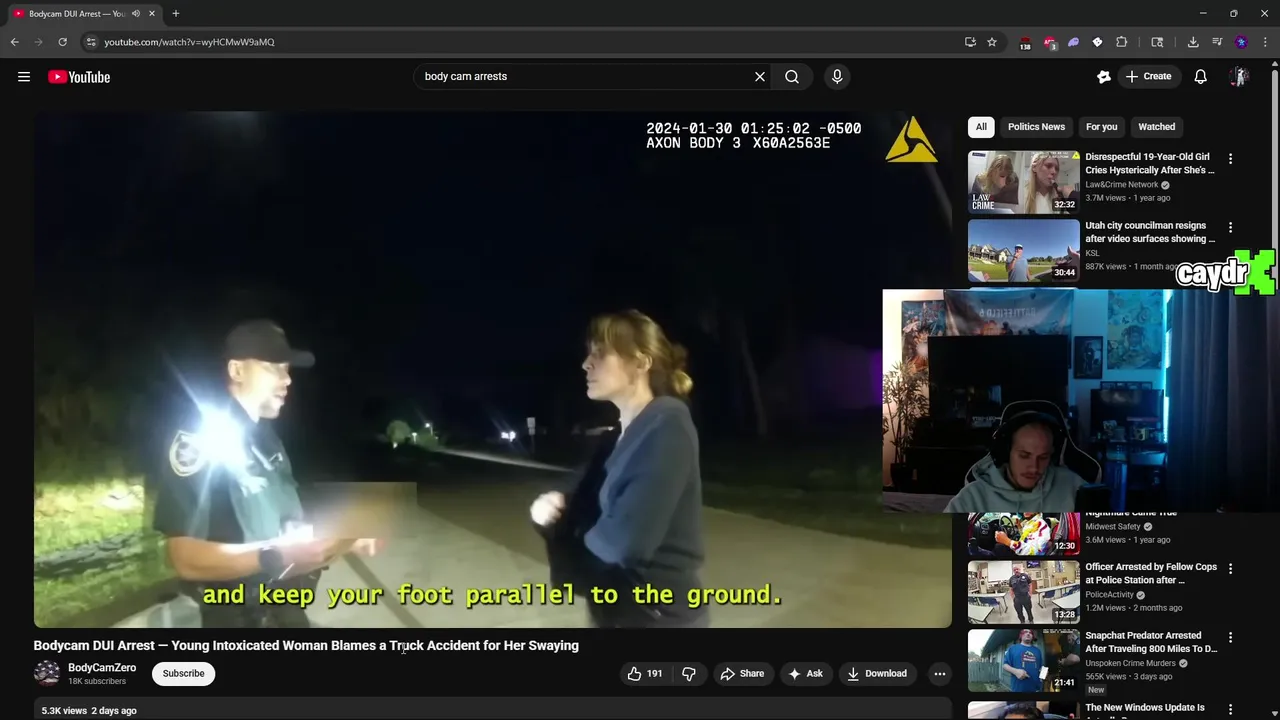The height and width of the screenshot is (720, 1280).
Task: Click the video player to pause playback
Action: [x=493, y=369]
